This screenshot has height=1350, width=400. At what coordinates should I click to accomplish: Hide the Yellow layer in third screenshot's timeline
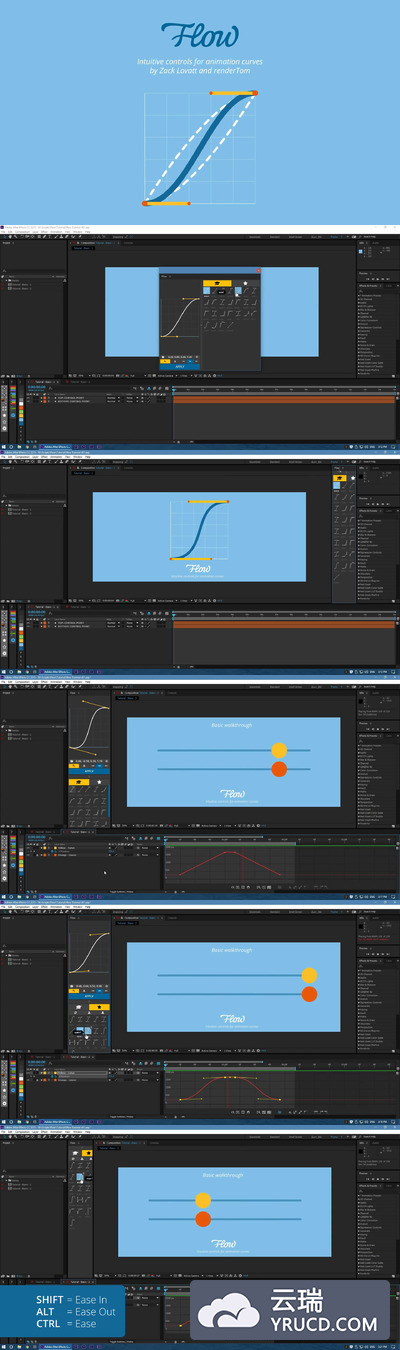click(x=28, y=848)
